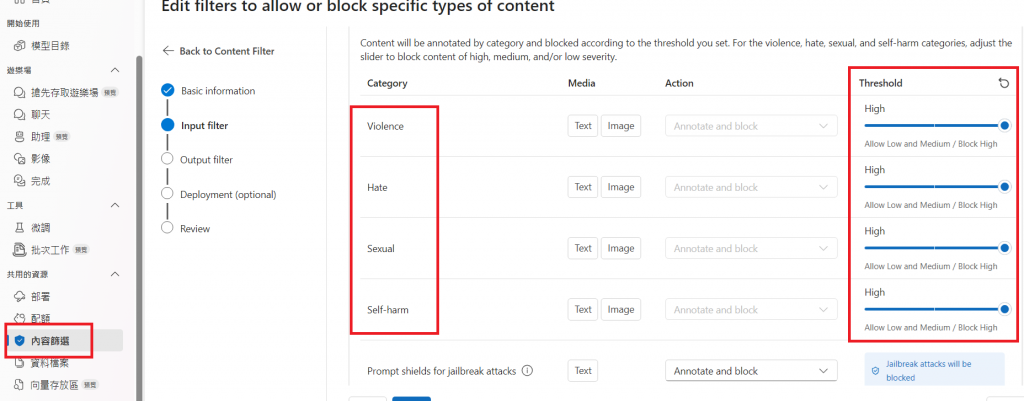Go to the Output filter step

pyautogui.click(x=207, y=159)
